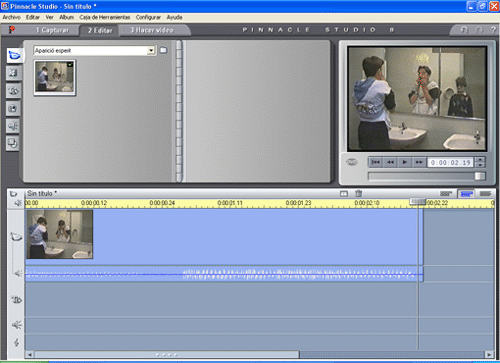
Task: Click the sound effects track icon
Action: coord(17,325)
